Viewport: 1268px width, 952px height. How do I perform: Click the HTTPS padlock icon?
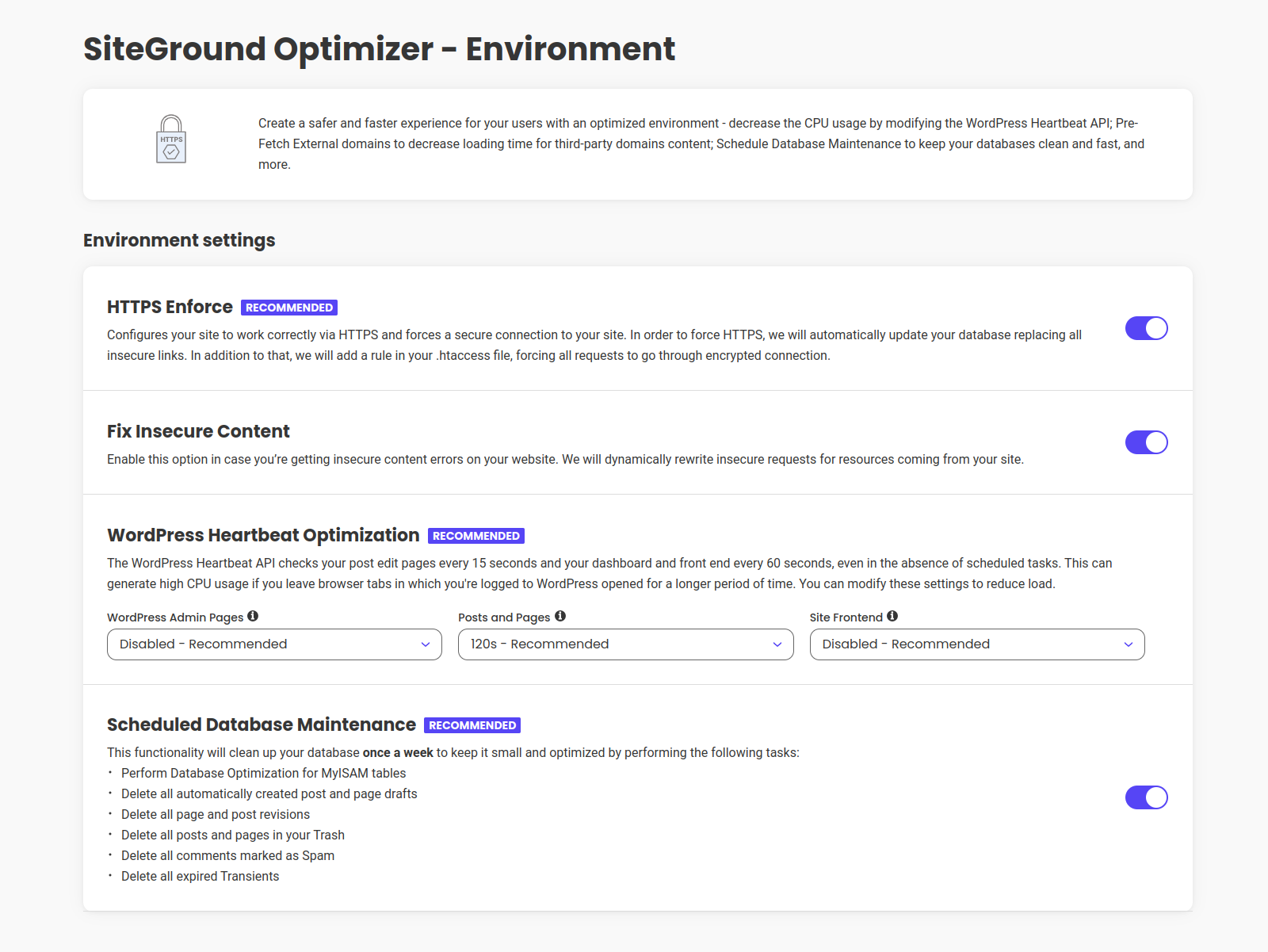171,139
